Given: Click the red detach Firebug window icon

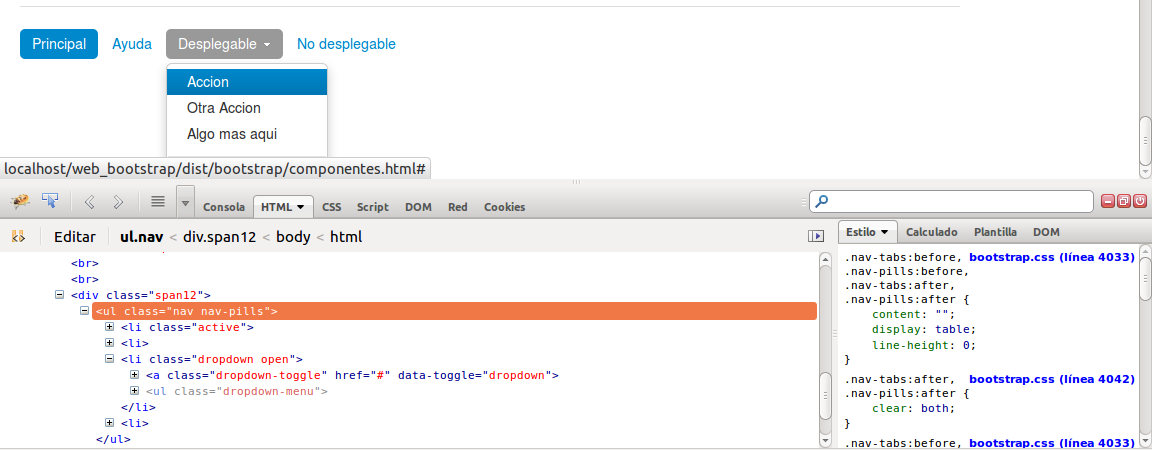Looking at the screenshot, I should pos(1123,201).
